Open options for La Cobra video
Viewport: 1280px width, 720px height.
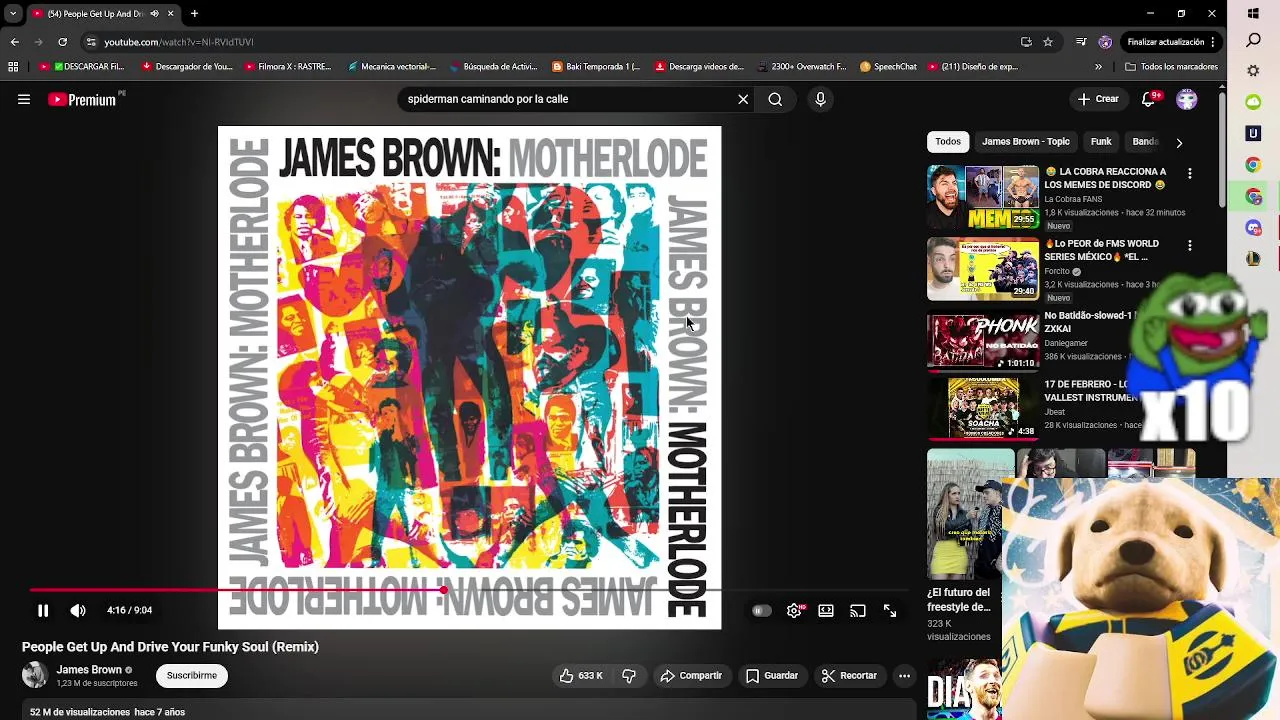(x=1190, y=174)
